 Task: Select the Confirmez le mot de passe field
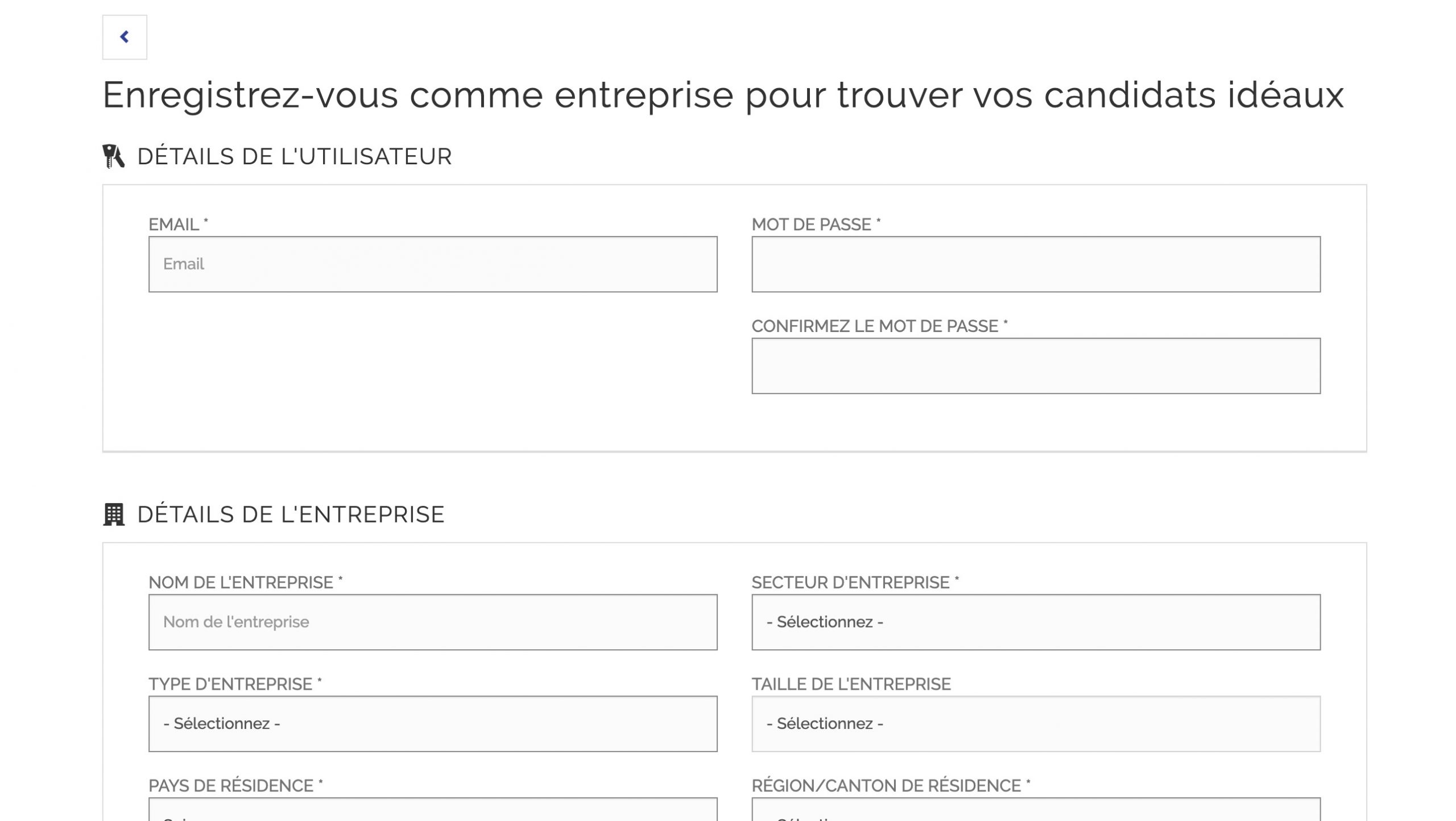1036,366
